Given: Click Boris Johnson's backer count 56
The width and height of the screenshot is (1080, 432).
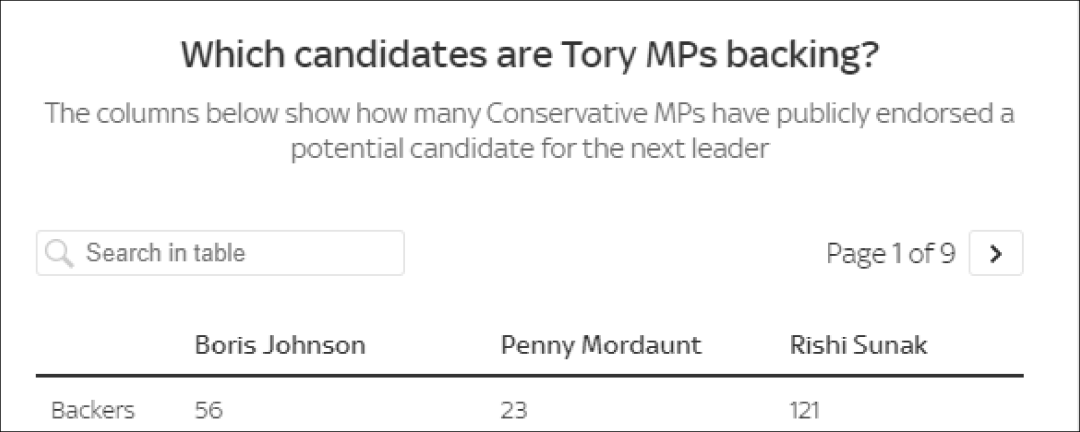Looking at the screenshot, I should [x=209, y=411].
